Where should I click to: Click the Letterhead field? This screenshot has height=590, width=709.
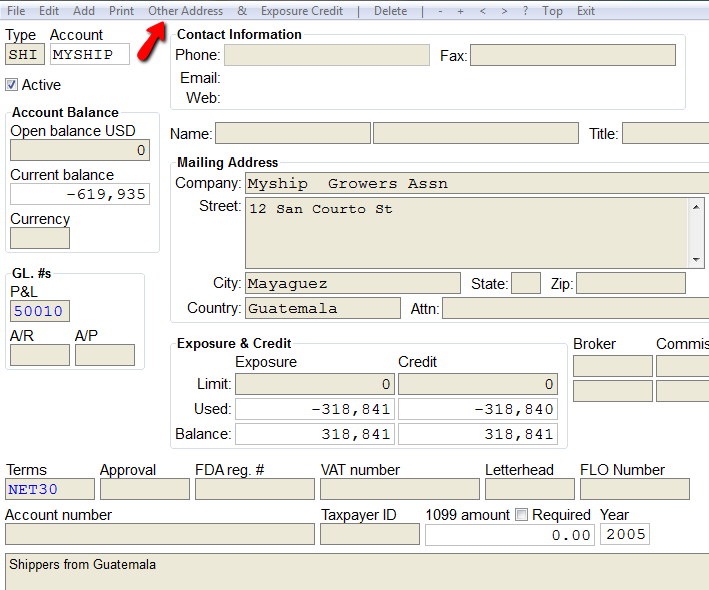point(530,489)
